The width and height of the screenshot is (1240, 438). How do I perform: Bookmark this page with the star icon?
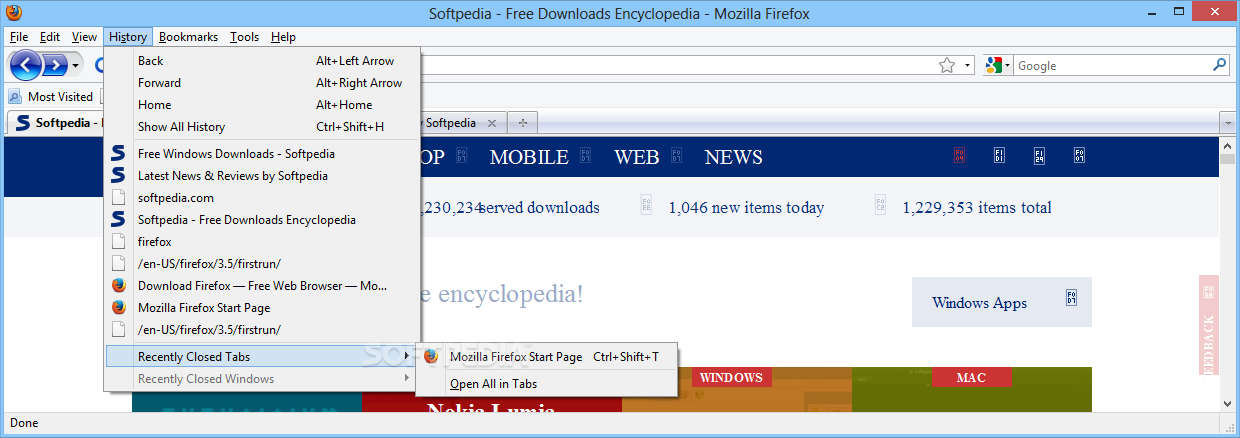click(947, 66)
